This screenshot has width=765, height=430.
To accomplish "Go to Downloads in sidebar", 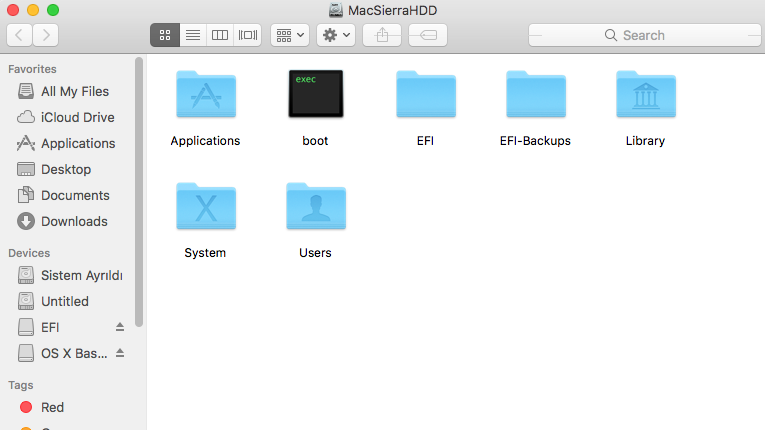I will click(74, 221).
